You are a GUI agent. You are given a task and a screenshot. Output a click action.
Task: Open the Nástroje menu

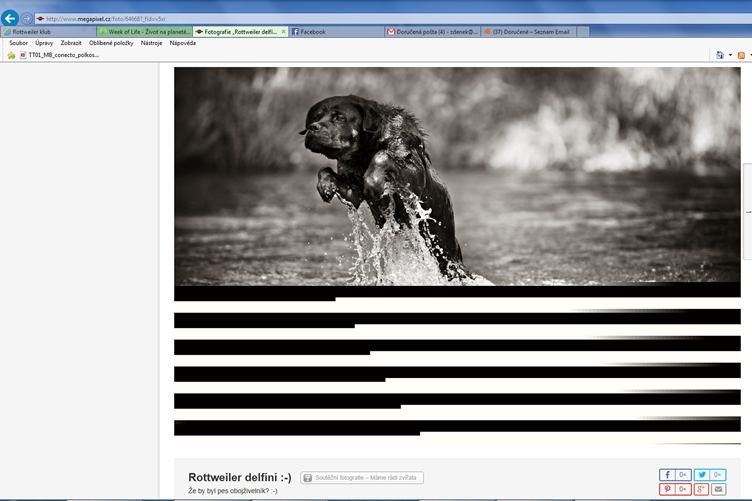coord(151,43)
